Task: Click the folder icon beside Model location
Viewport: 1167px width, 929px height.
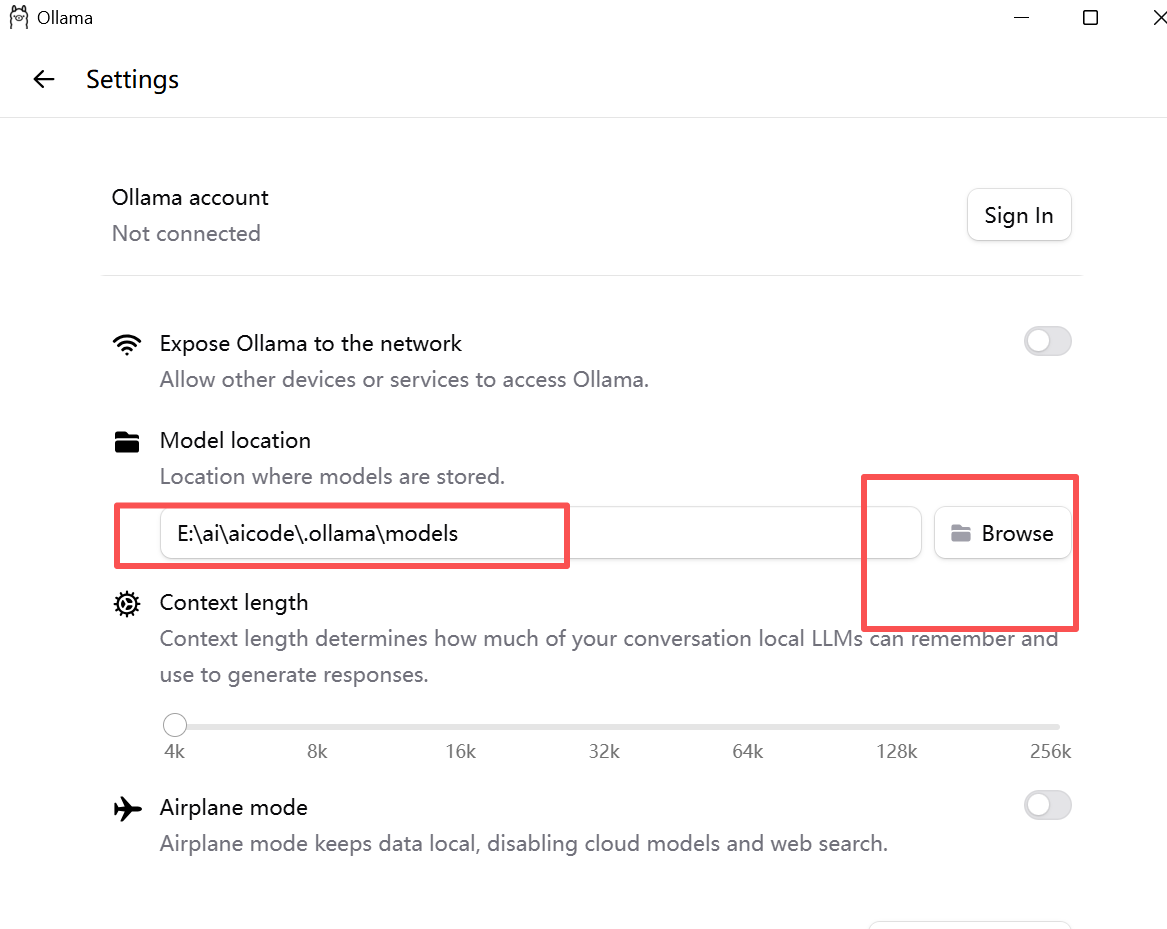Action: [127, 441]
